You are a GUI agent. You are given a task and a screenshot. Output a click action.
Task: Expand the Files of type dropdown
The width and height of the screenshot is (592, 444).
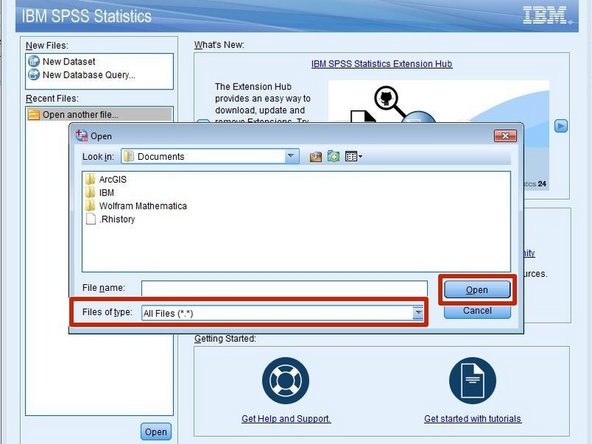coord(418,313)
